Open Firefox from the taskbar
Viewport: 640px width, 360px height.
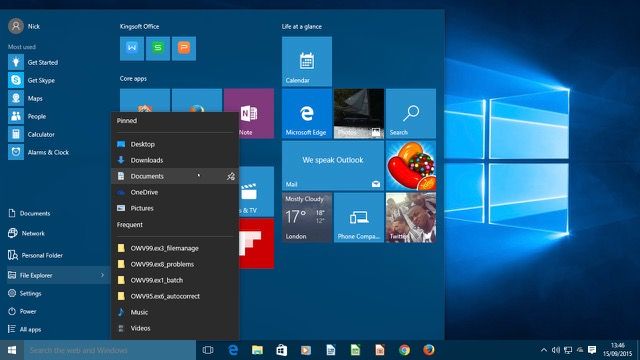pyautogui.click(x=429, y=350)
